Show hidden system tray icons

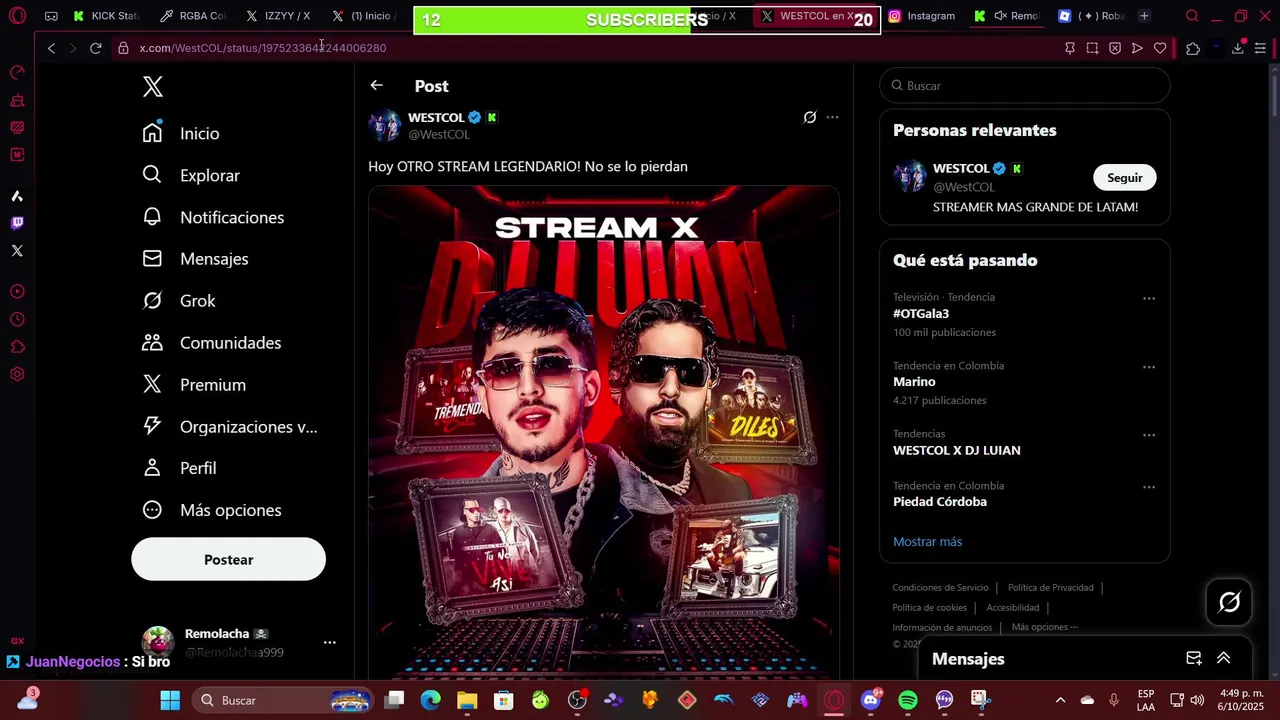pyautogui.click(x=1060, y=700)
